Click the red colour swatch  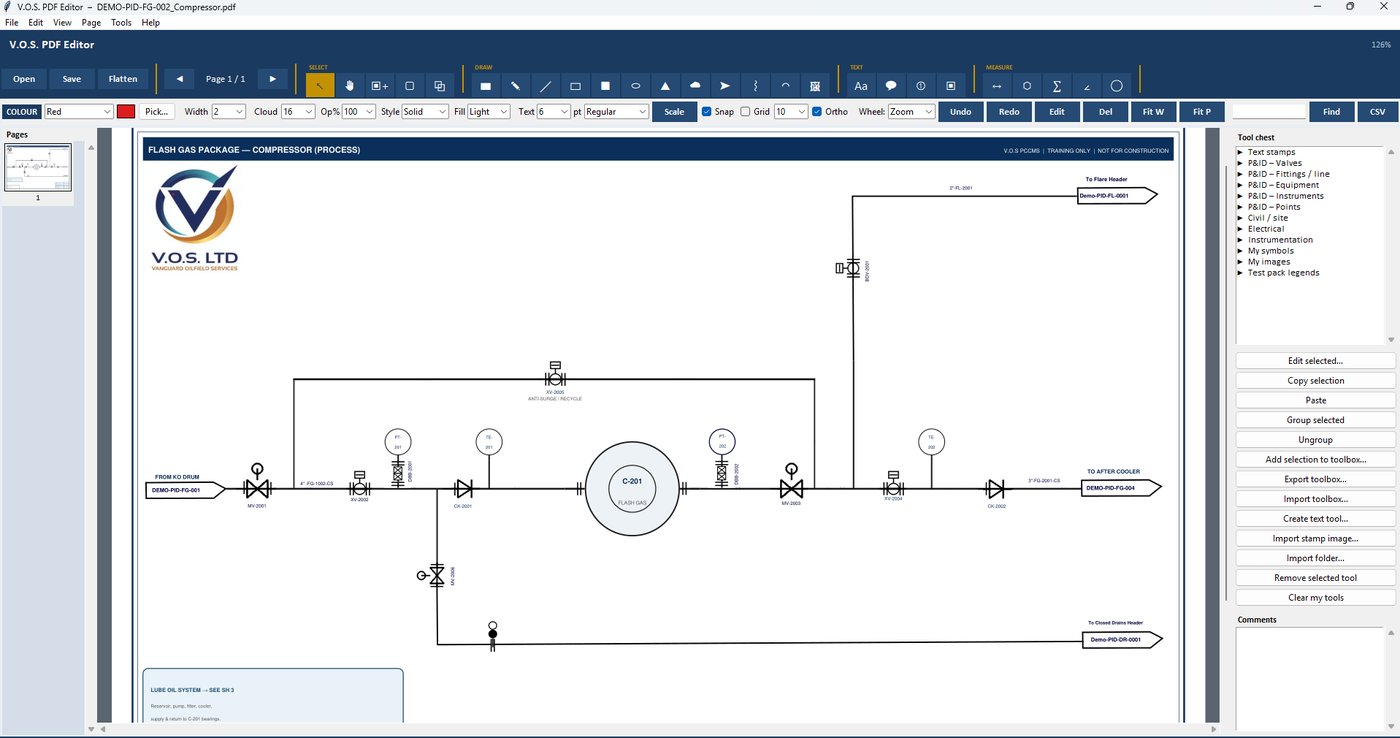pos(126,112)
